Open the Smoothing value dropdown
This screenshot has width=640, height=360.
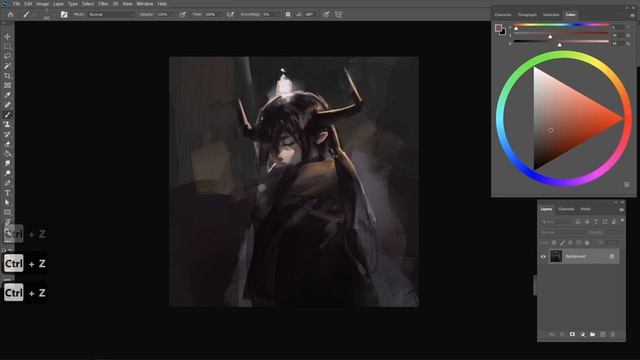pos(278,14)
